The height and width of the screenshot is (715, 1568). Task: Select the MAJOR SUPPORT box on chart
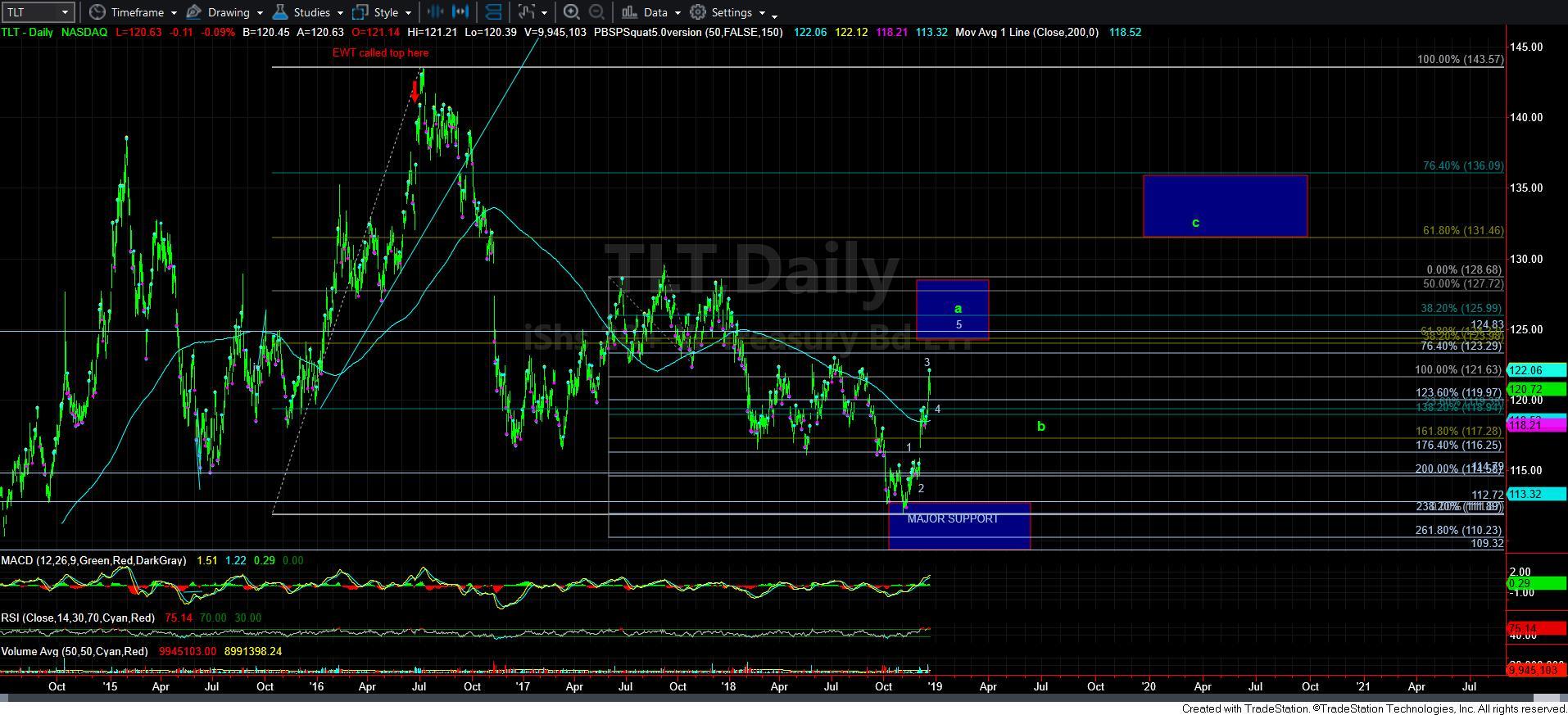(959, 526)
